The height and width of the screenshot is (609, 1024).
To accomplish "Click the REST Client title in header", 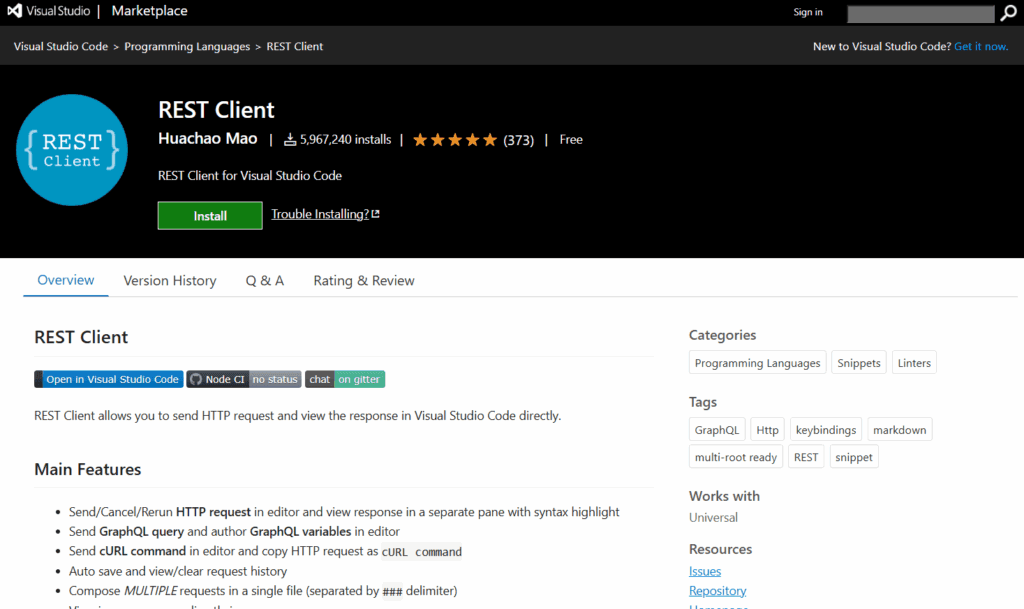I will pos(216,110).
